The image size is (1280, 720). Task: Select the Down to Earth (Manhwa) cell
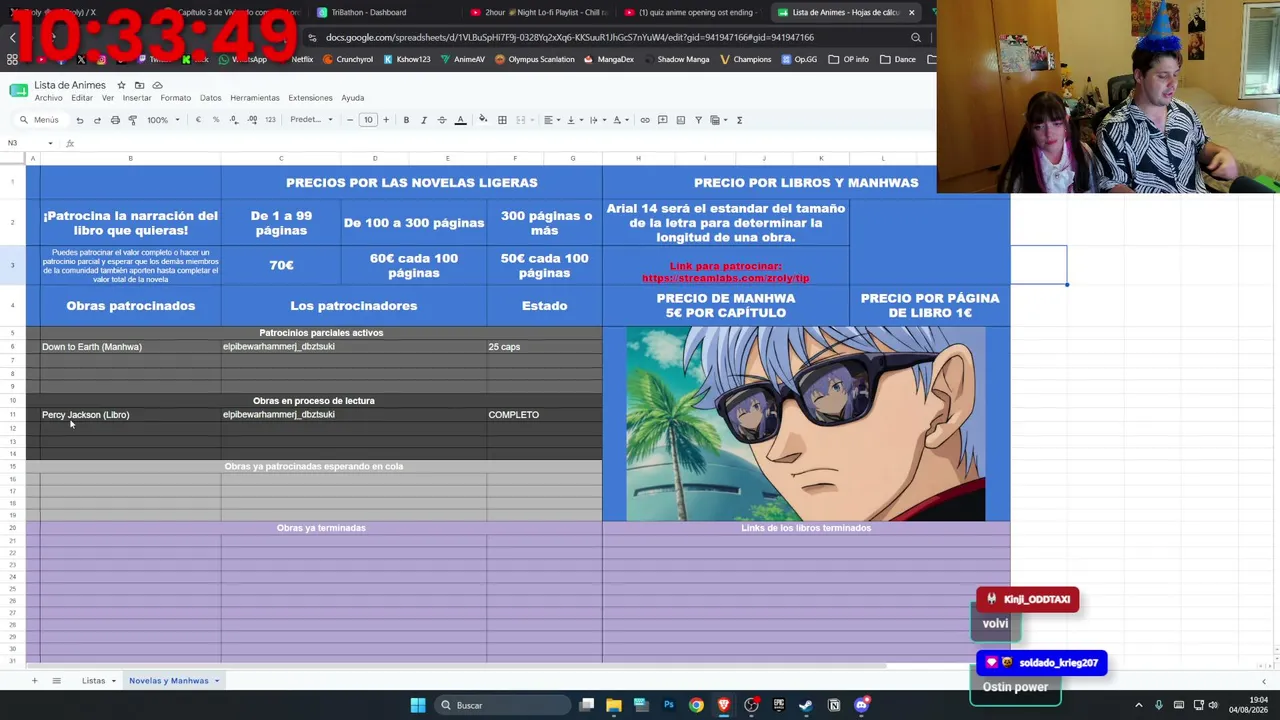click(x=130, y=347)
